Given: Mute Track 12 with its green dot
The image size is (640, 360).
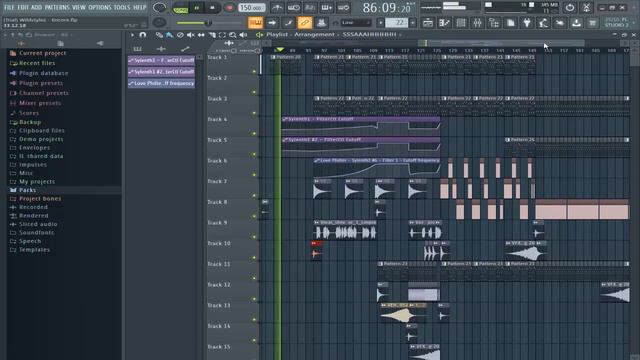Looking at the screenshot, I should click(254, 299).
